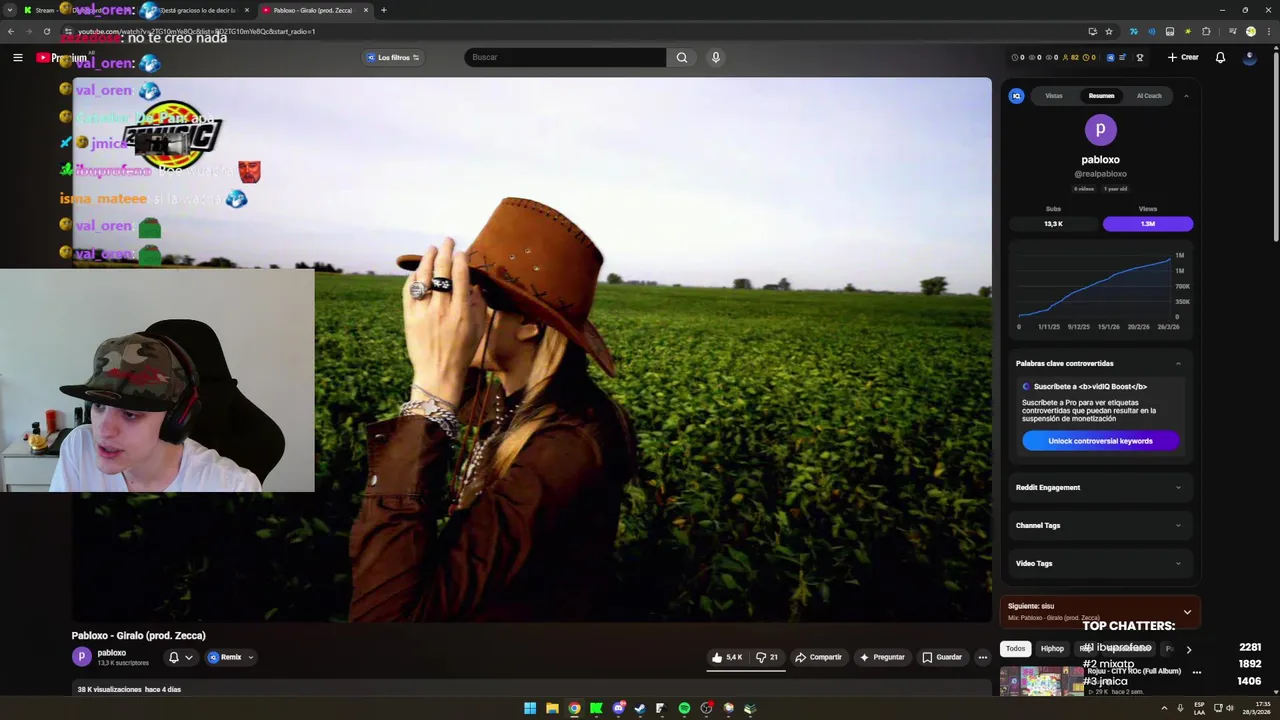Image resolution: width=1280 pixels, height=720 pixels.
Task: Open the Remix dropdown
Action: tap(230, 657)
